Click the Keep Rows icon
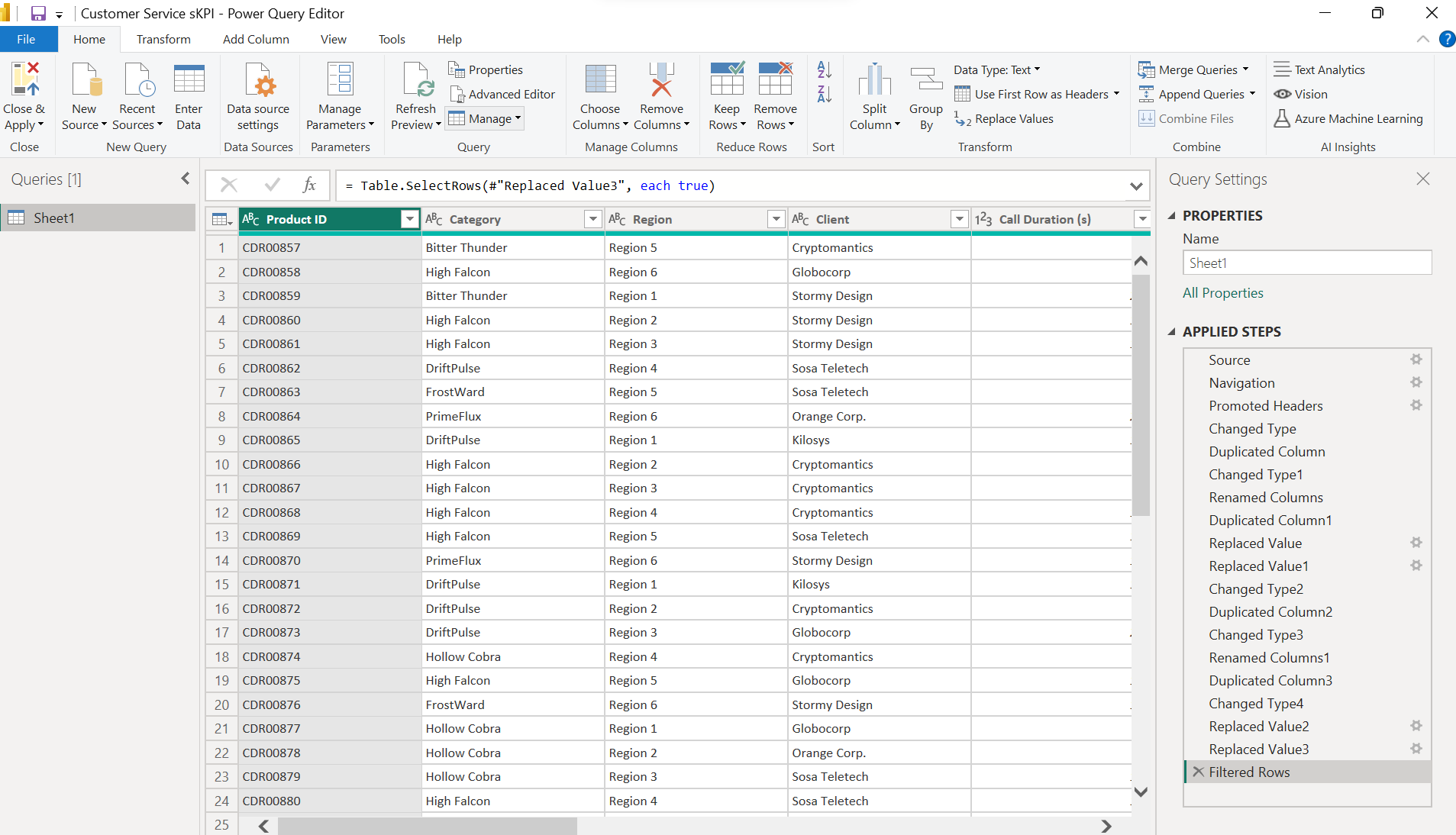Image resolution: width=1456 pixels, height=835 pixels. (726, 79)
